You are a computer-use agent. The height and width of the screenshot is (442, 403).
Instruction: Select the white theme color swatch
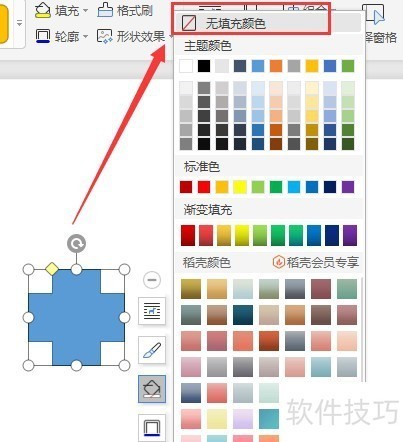(186, 66)
